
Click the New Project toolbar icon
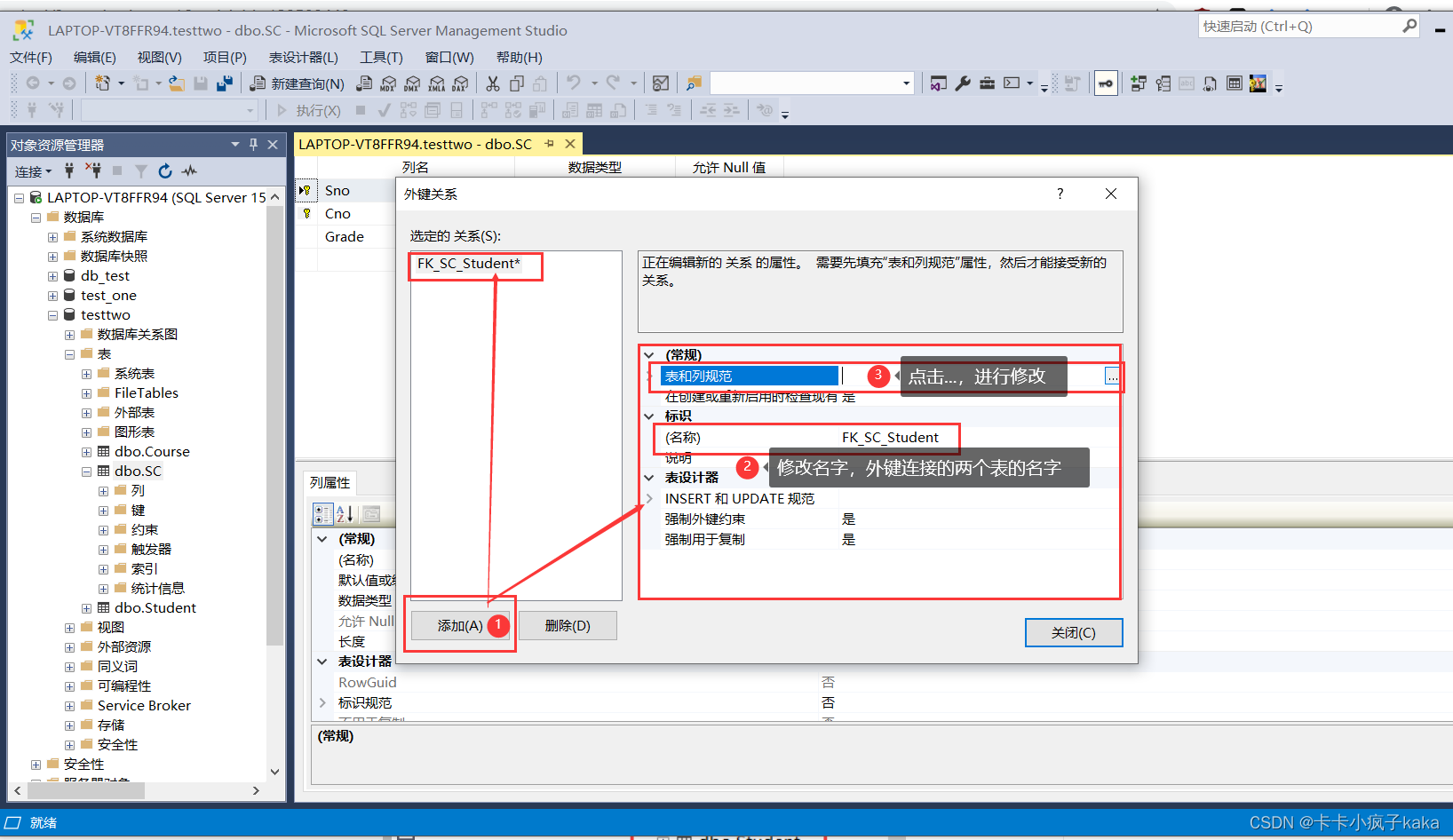[103, 83]
